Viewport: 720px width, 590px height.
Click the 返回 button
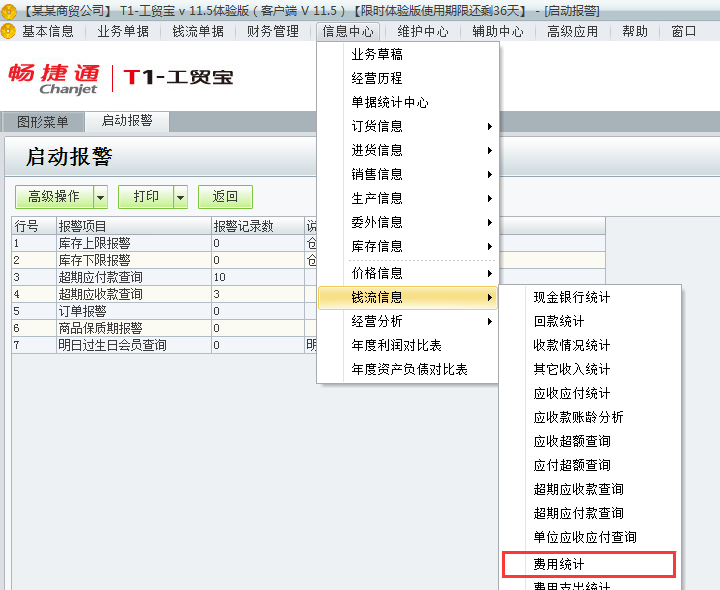point(225,197)
